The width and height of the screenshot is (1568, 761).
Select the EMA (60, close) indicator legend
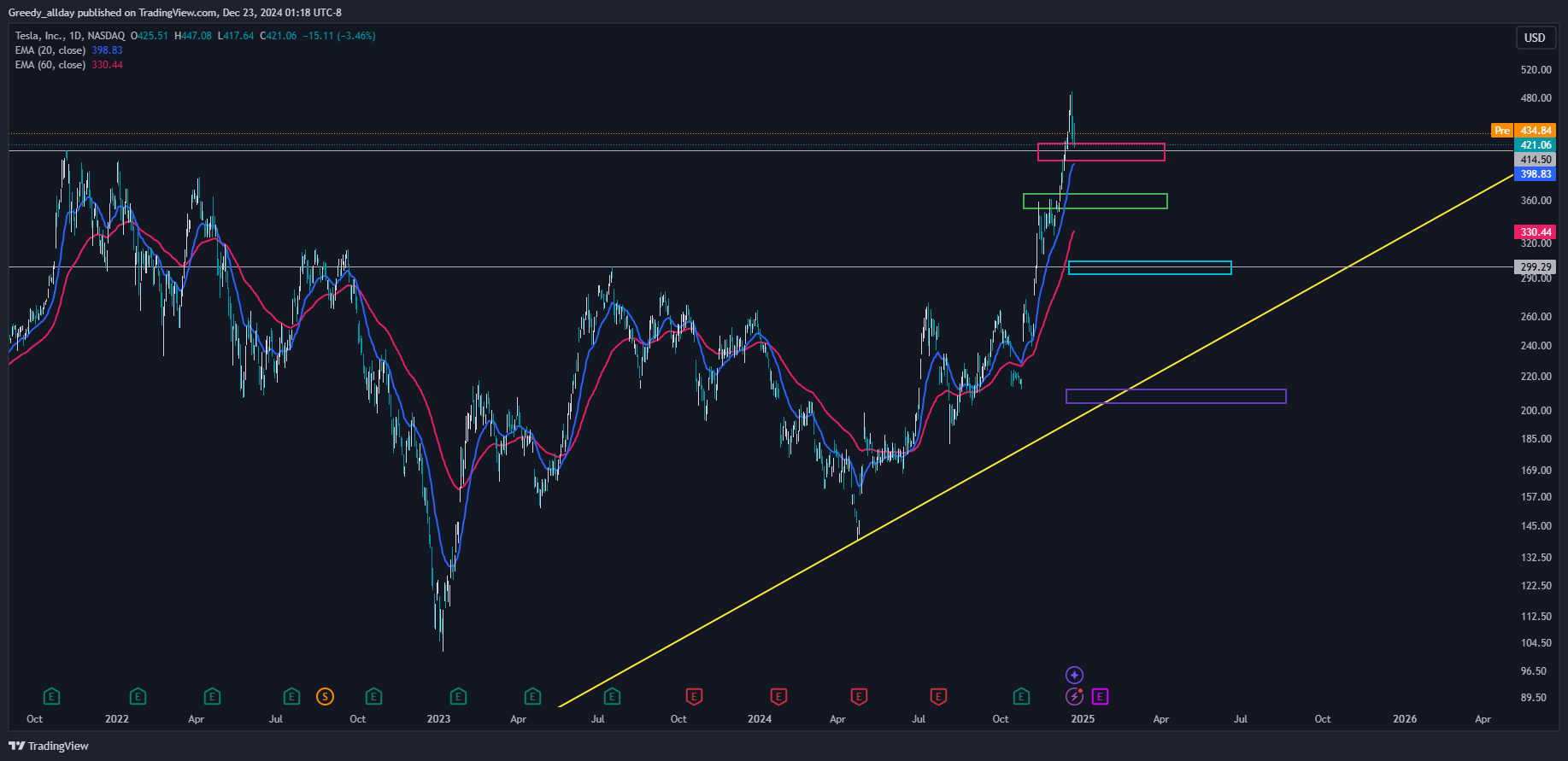click(x=50, y=65)
